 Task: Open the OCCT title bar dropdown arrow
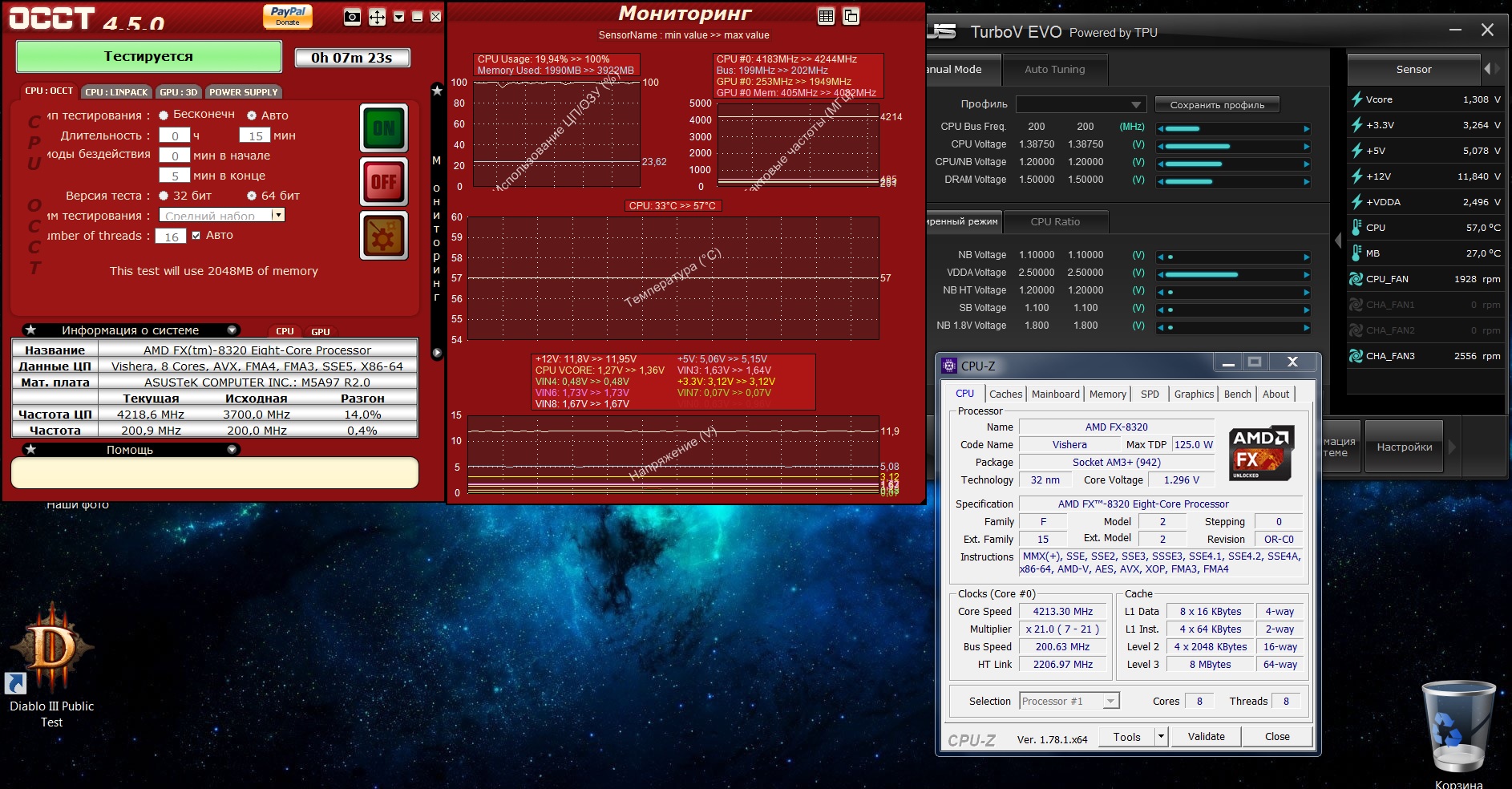pyautogui.click(x=398, y=17)
